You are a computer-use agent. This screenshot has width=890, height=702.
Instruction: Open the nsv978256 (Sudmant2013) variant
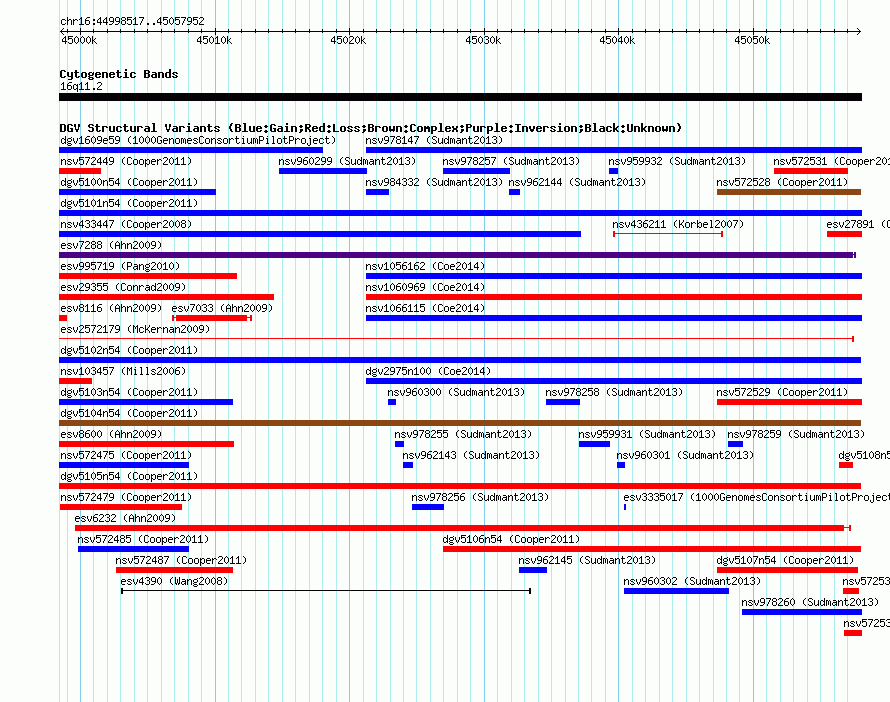[480, 497]
